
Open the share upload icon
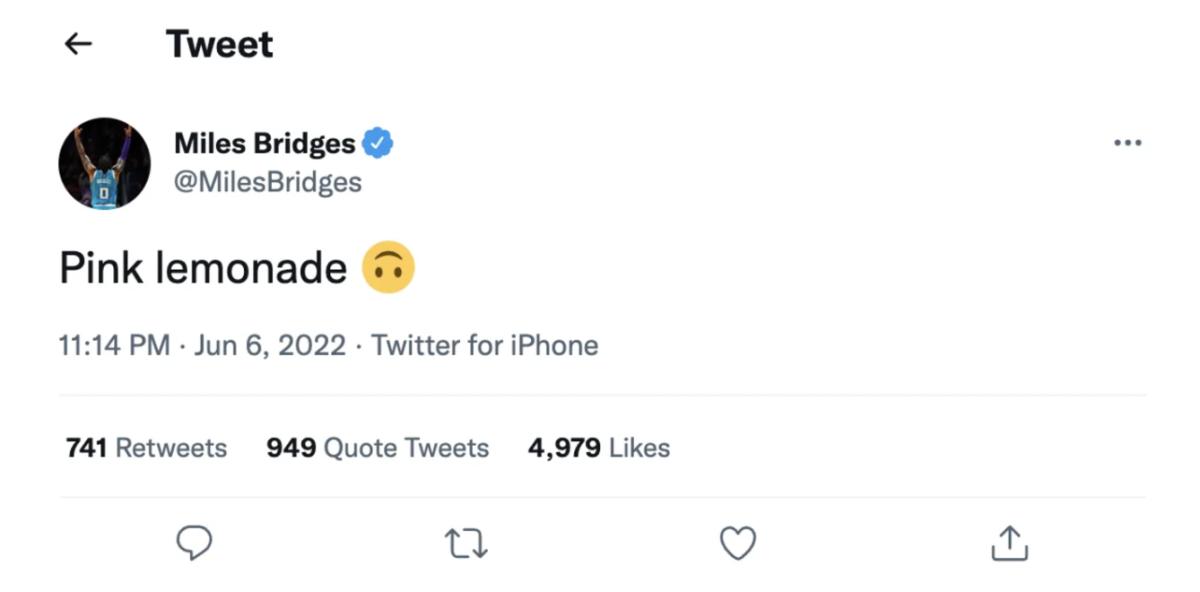pyautogui.click(x=1009, y=543)
